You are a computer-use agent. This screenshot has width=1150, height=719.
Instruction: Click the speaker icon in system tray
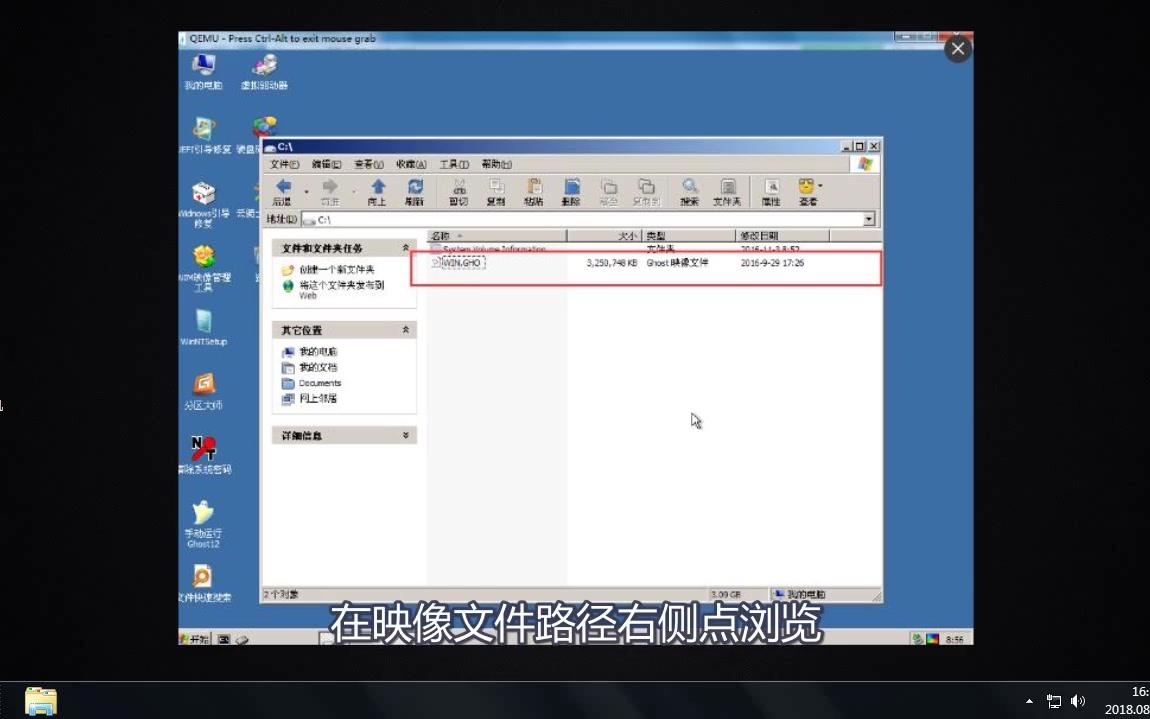pyautogui.click(x=1079, y=701)
